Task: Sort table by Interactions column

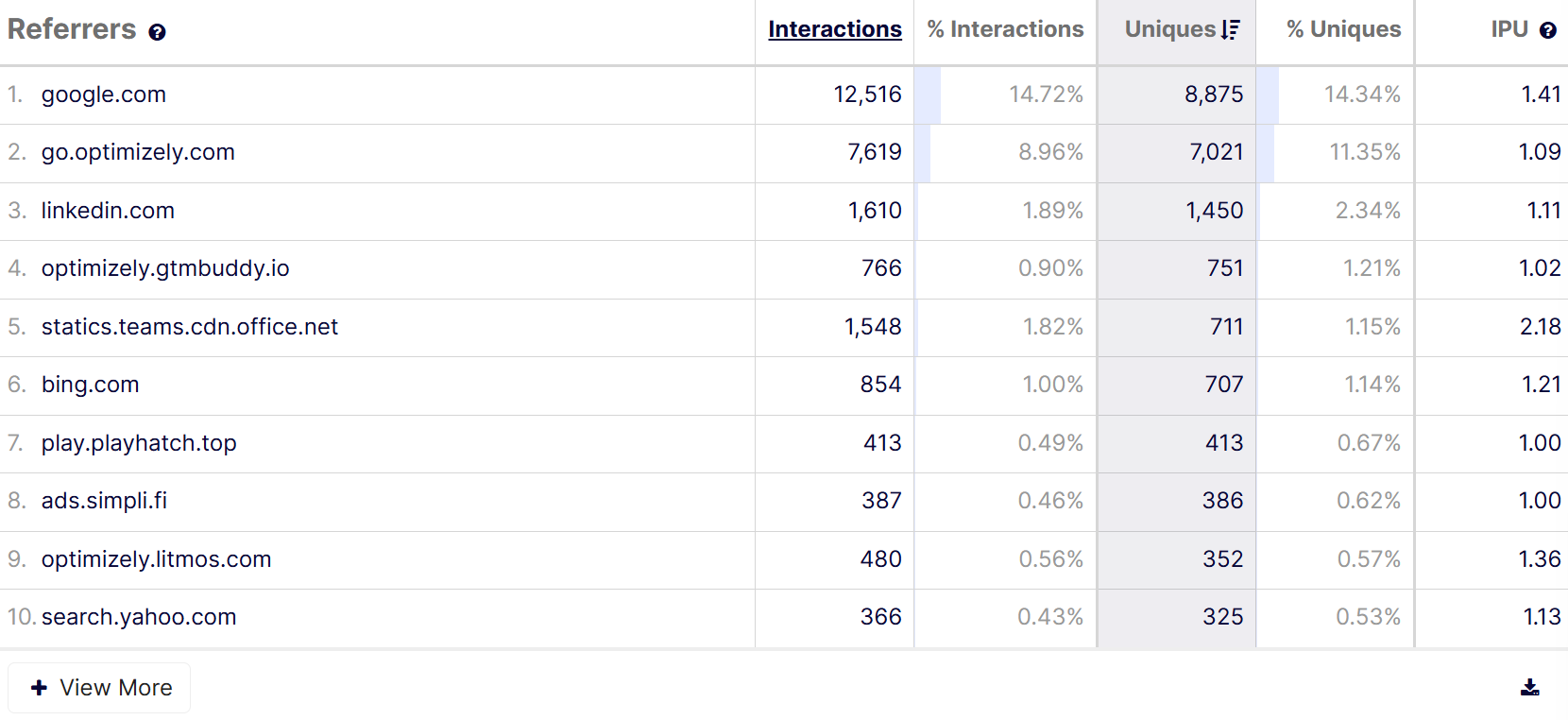Action: 834,29
